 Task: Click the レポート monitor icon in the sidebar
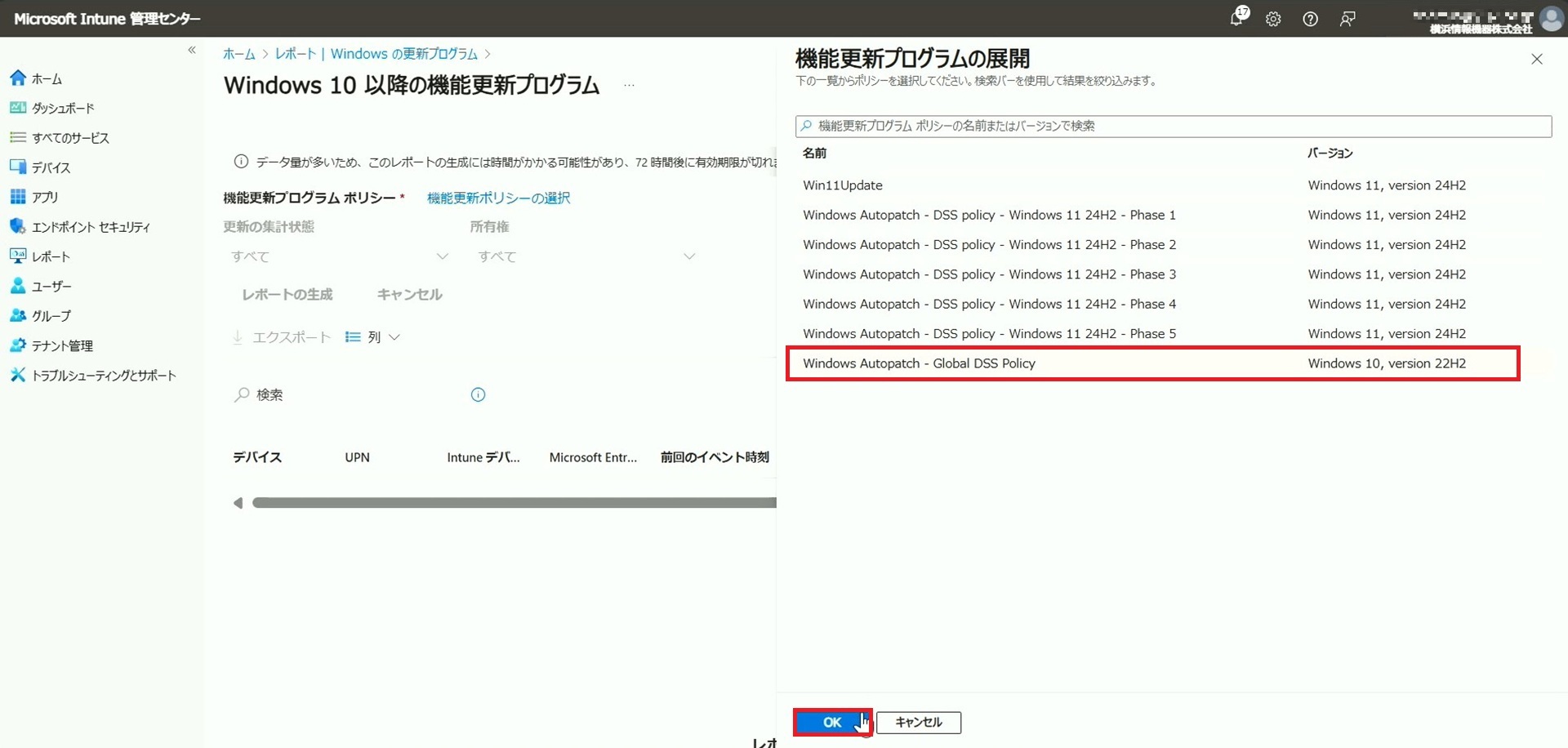[x=18, y=256]
